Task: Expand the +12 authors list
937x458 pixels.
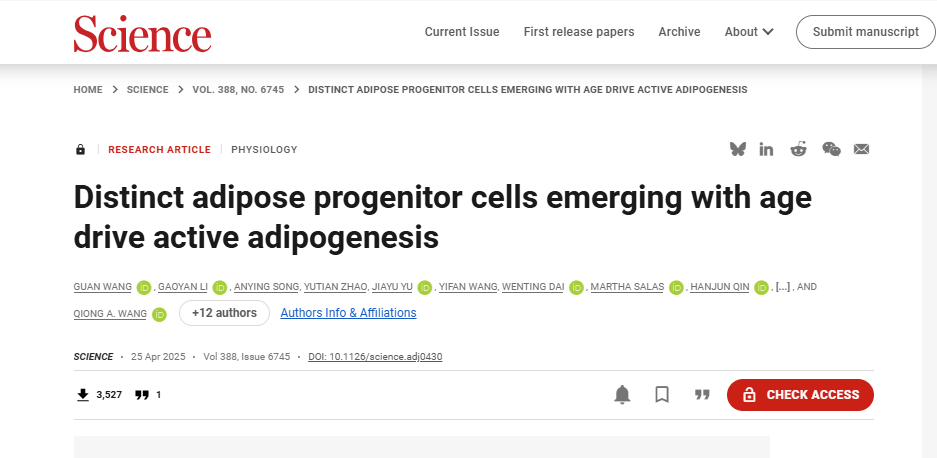Action: [224, 313]
